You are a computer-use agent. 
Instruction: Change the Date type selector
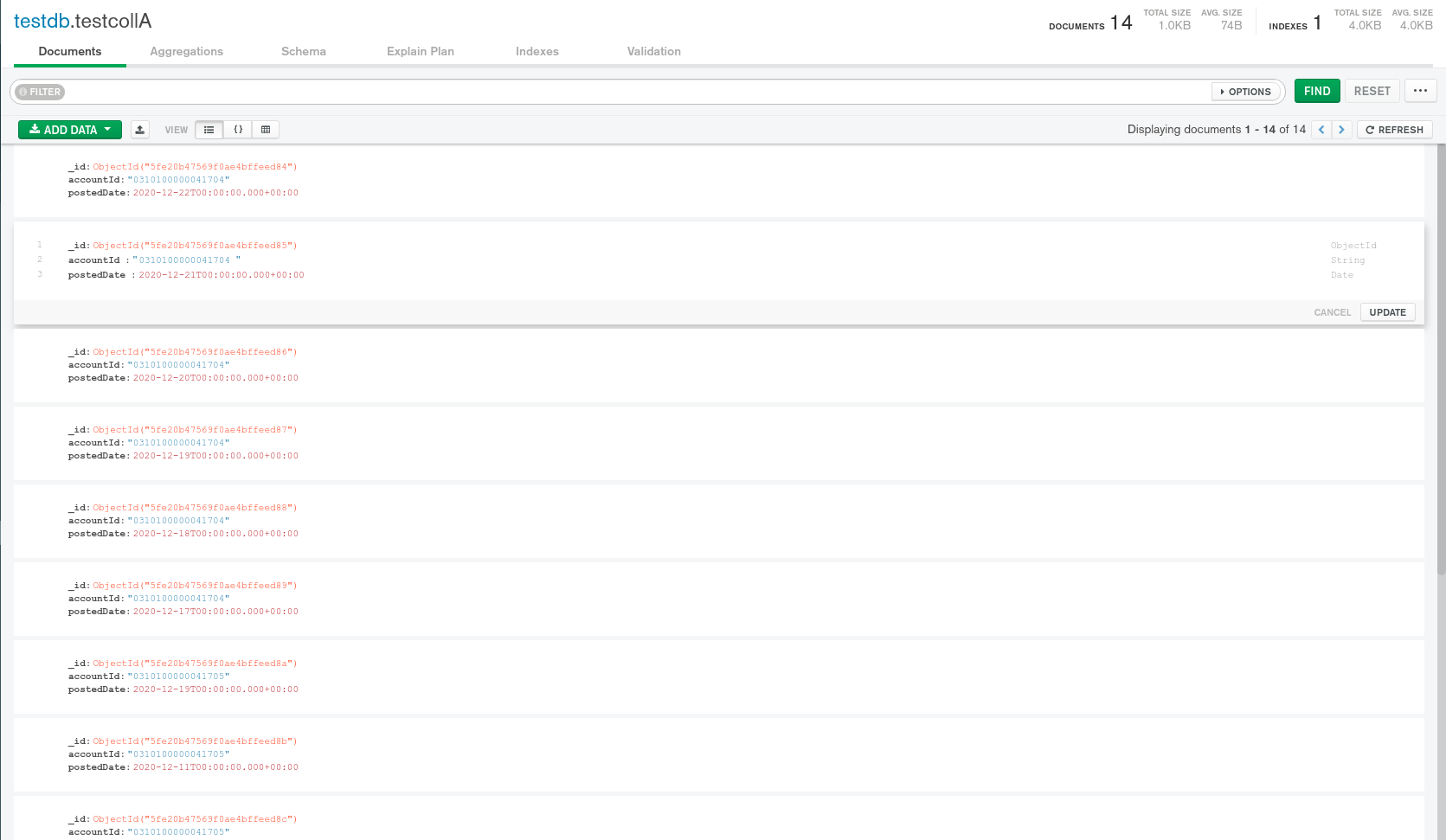[x=1342, y=275]
